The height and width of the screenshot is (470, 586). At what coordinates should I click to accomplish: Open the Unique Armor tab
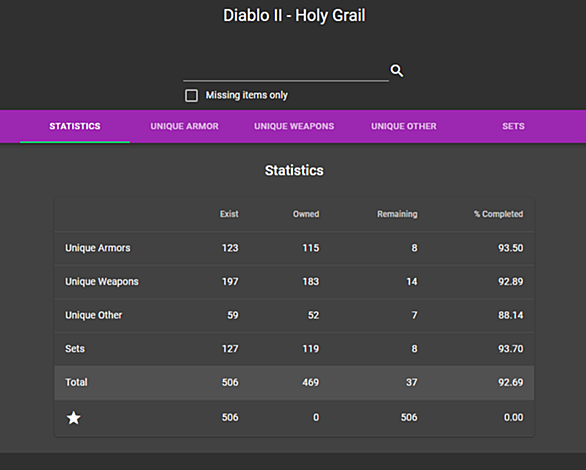pyautogui.click(x=185, y=126)
